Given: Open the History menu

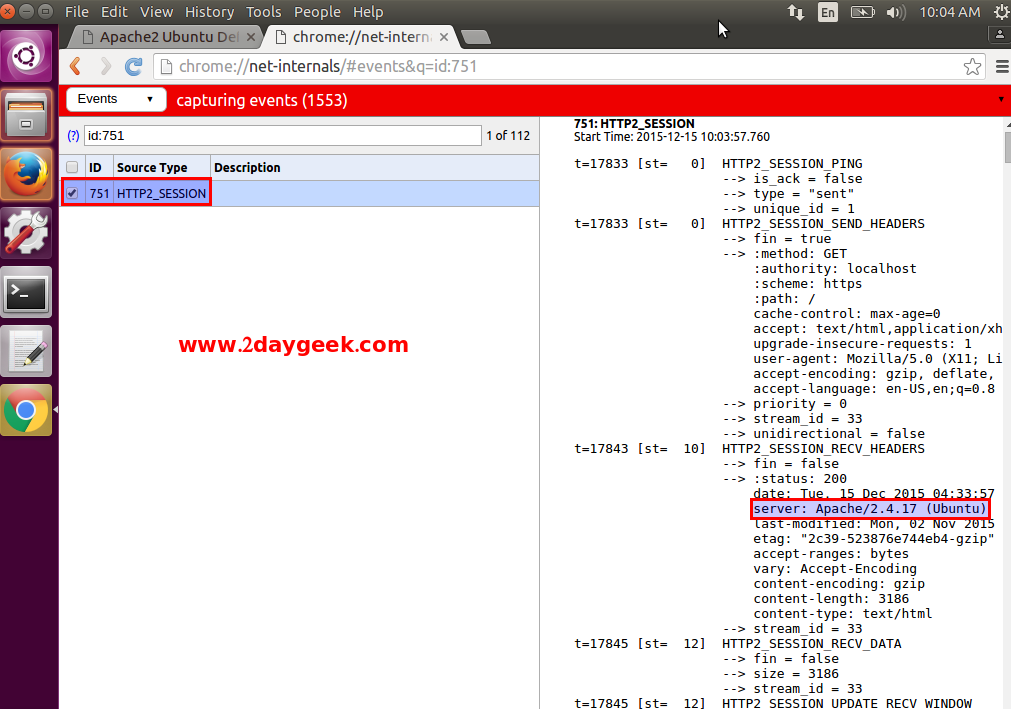Looking at the screenshot, I should pyautogui.click(x=210, y=12).
